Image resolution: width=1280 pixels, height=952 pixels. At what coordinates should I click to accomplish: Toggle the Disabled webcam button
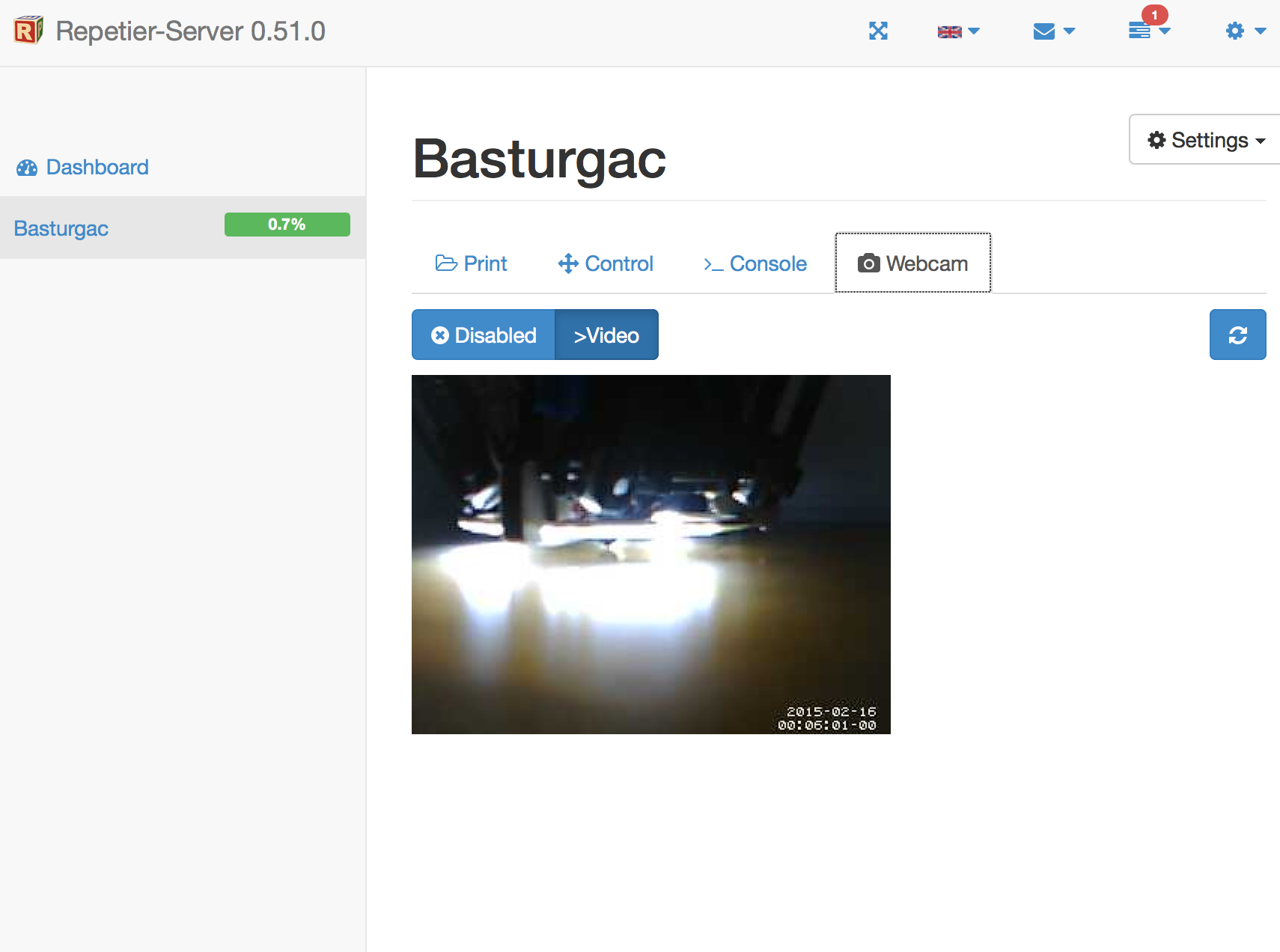click(484, 335)
